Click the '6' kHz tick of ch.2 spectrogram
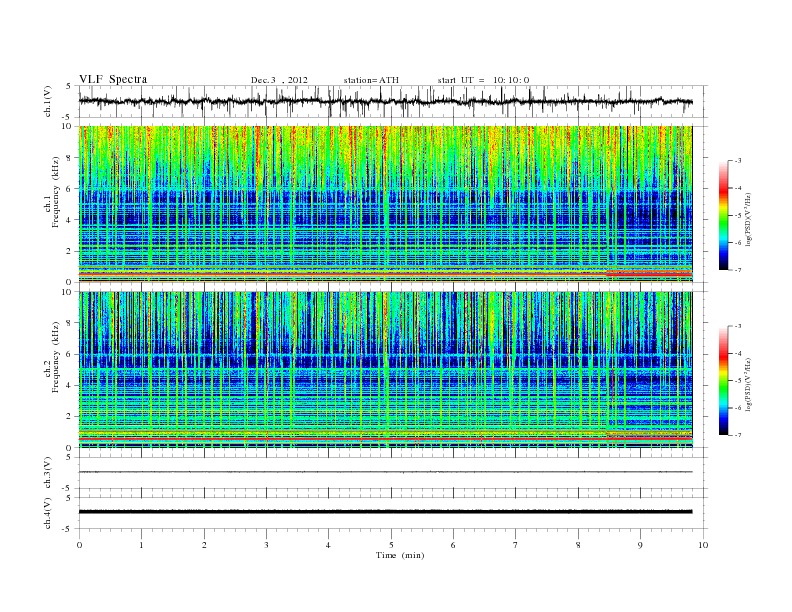Viewport: 792px width, 612px height. (x=69, y=354)
